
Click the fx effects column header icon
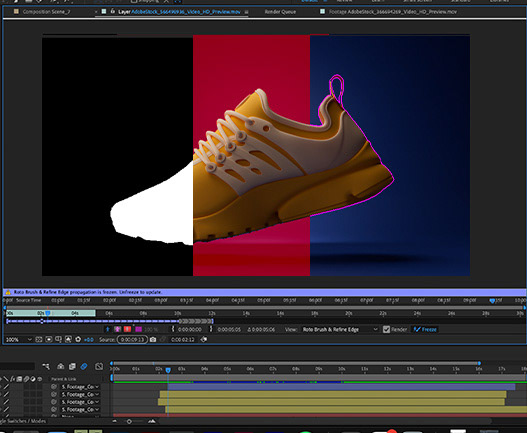coord(12,379)
